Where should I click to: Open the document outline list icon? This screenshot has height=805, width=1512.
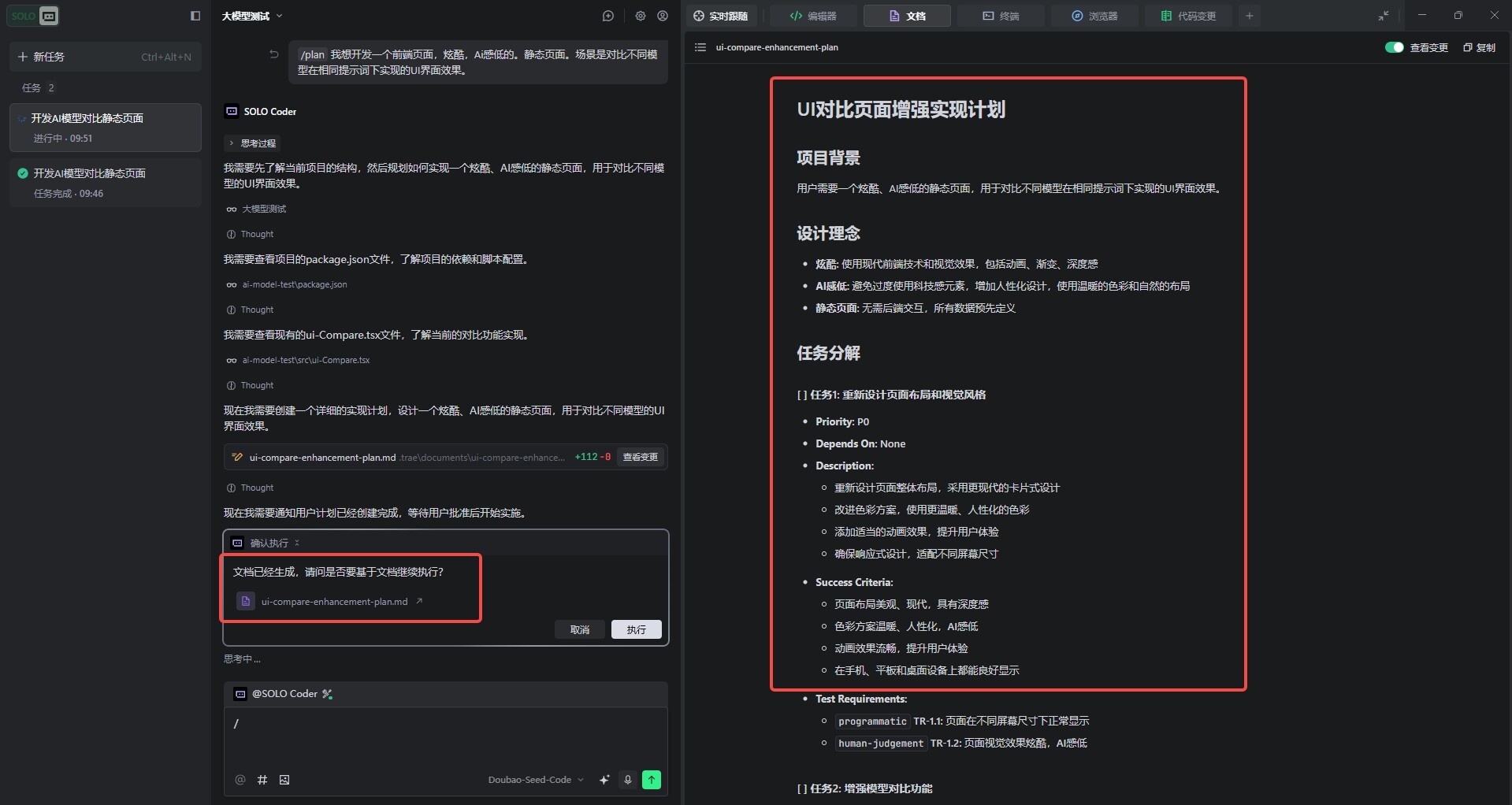(x=700, y=47)
